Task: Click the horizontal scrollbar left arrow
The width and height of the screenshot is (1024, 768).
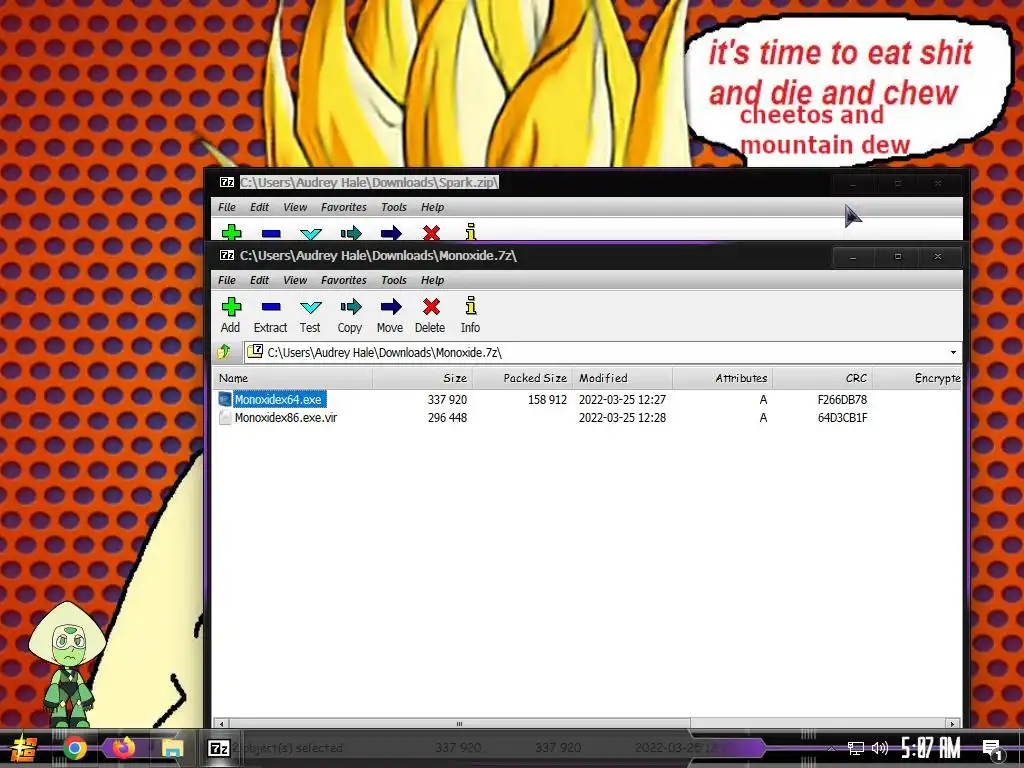Action: (x=221, y=724)
